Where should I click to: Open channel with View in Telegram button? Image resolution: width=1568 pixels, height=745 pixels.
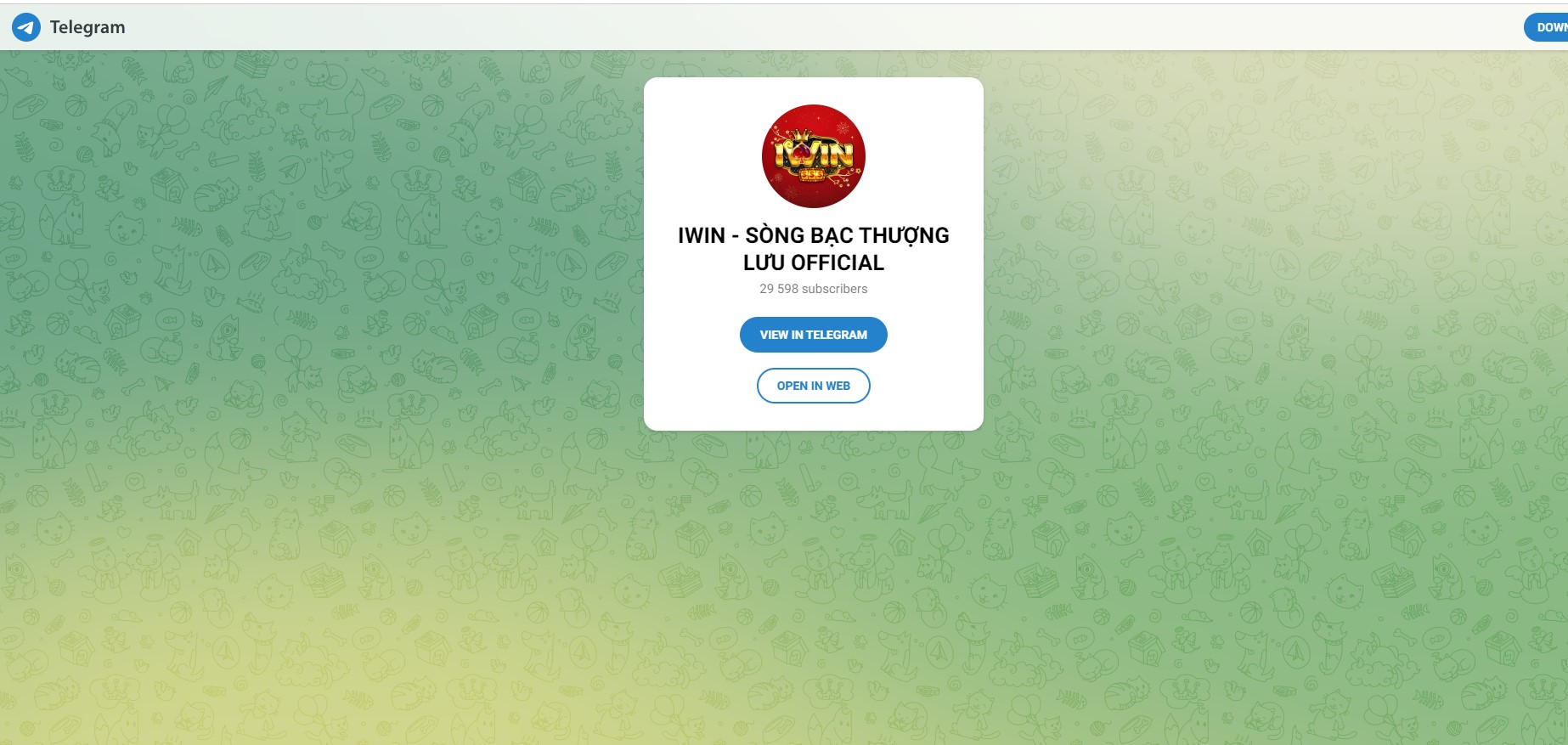point(814,335)
